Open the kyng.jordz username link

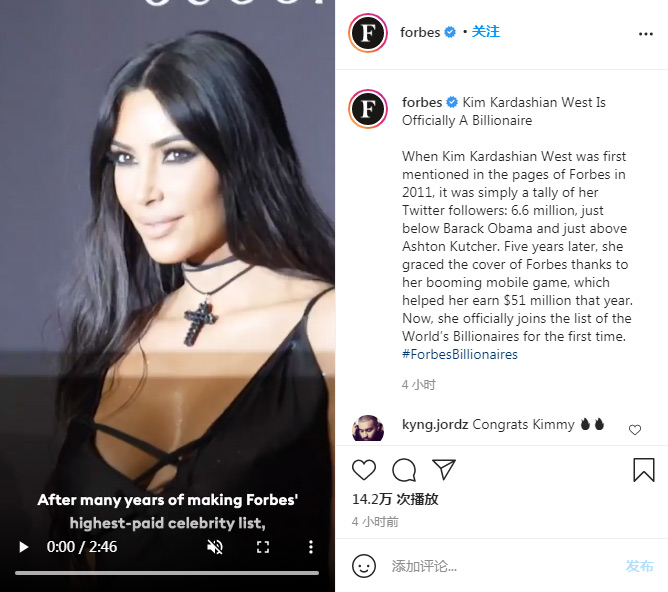435,424
